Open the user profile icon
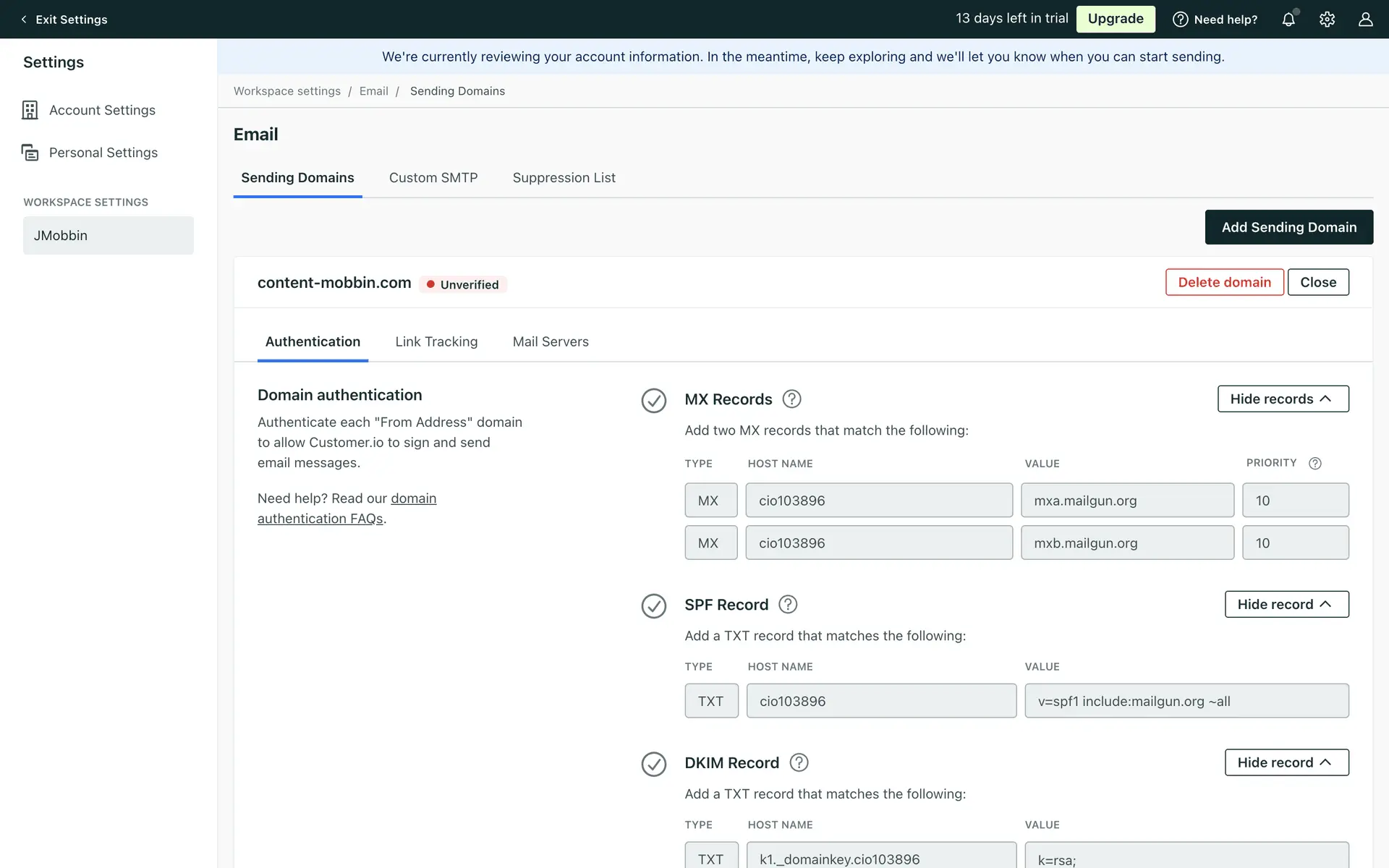The image size is (1389, 868). click(1365, 20)
